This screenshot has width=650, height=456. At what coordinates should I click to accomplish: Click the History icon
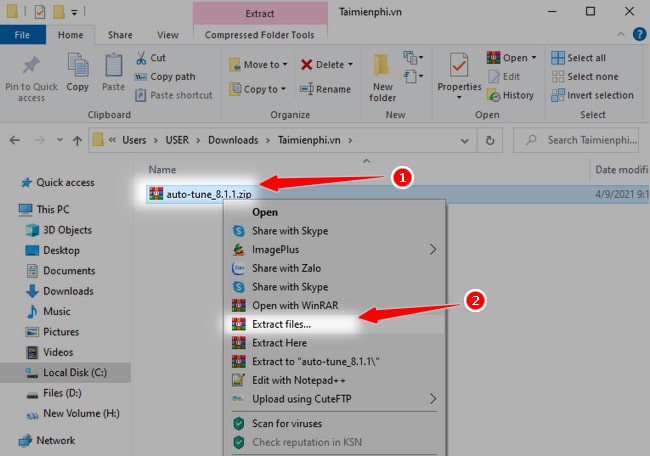494,95
